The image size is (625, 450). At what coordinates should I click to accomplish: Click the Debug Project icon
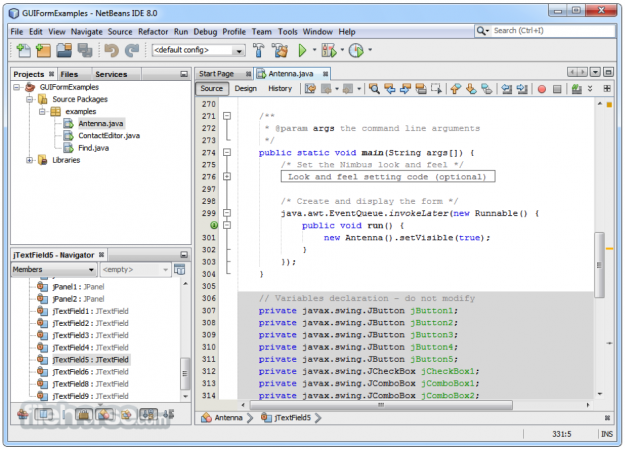point(329,50)
